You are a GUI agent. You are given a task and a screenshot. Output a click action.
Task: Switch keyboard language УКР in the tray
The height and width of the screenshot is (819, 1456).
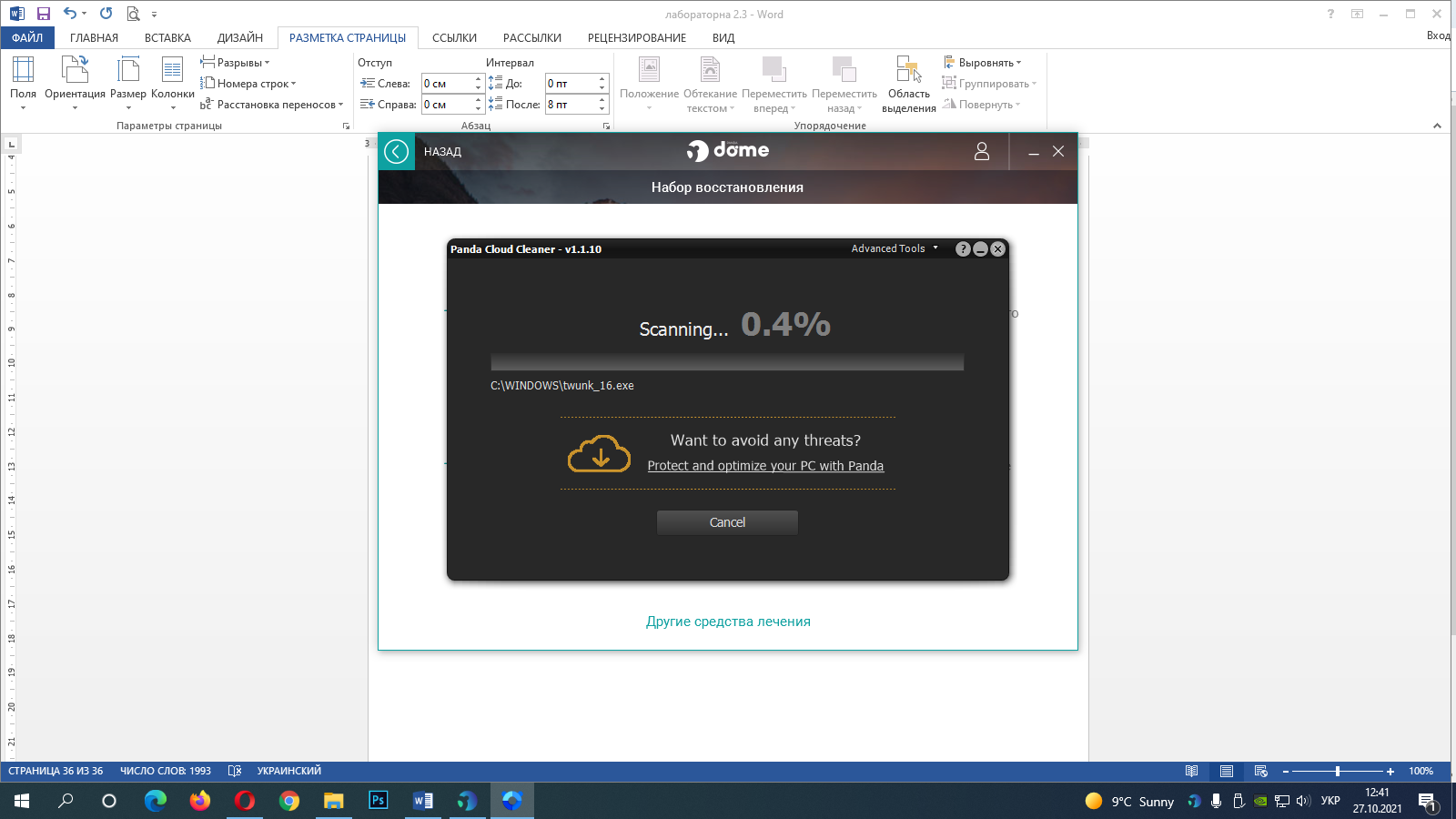tap(1330, 801)
